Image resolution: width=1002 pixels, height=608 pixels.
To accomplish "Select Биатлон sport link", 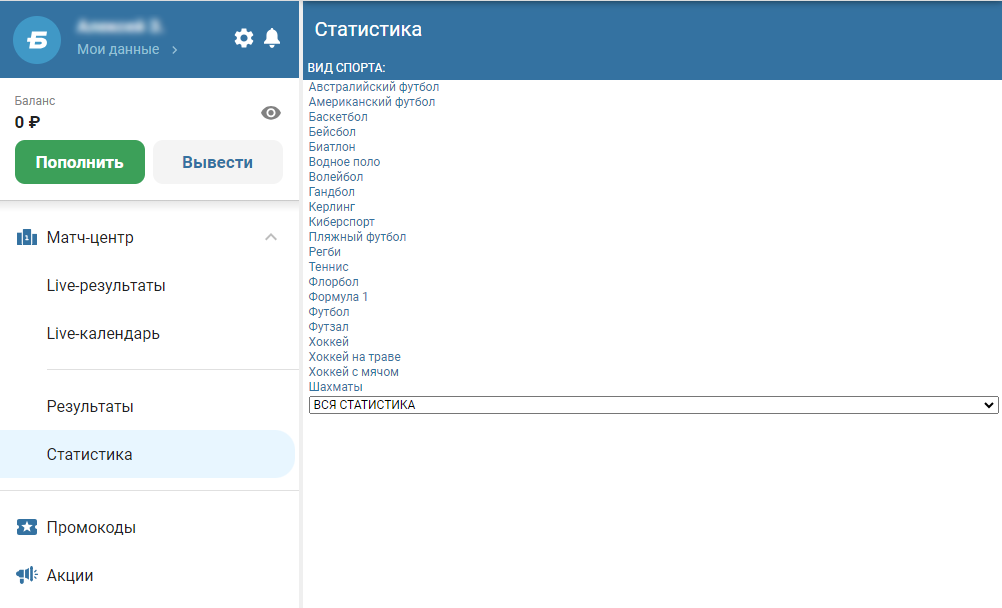I will tap(332, 147).
